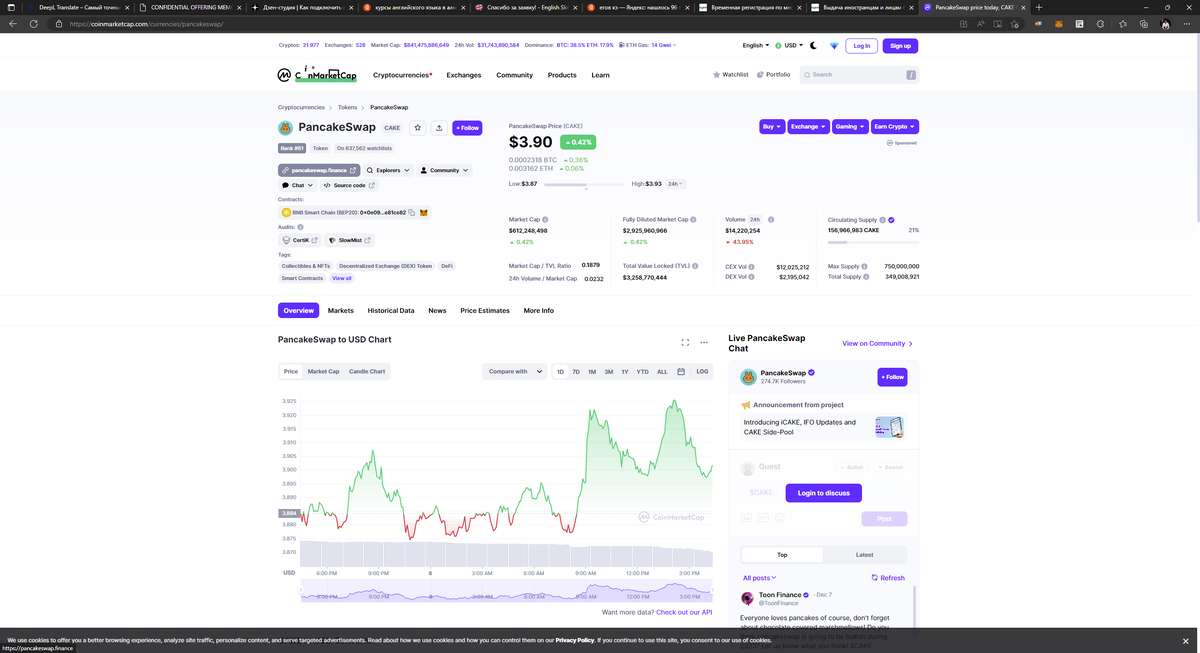Open the Exchanges menu
The image size is (1200, 653).
pos(464,75)
